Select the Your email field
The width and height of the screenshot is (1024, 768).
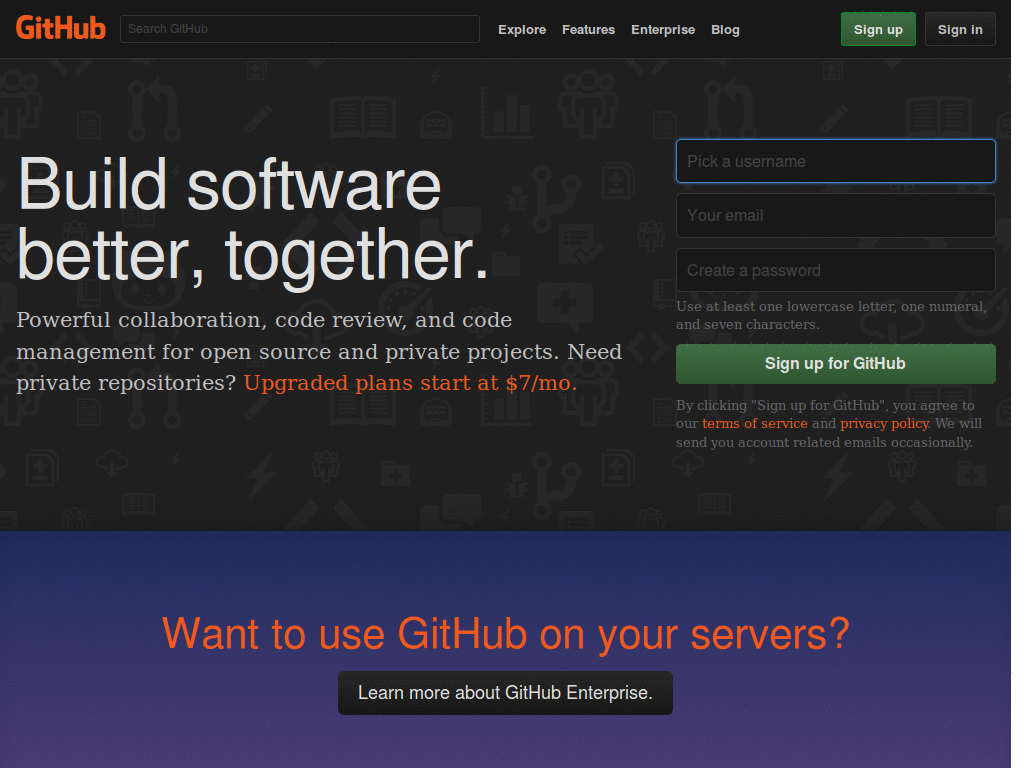tap(836, 216)
